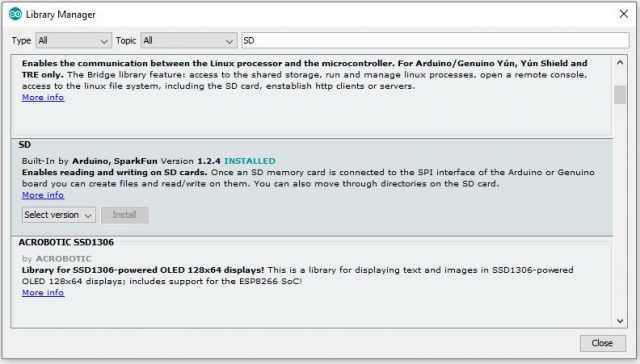The width and height of the screenshot is (640, 364).
Task: Close the Library Manager with the X icon
Action: click(x=624, y=14)
